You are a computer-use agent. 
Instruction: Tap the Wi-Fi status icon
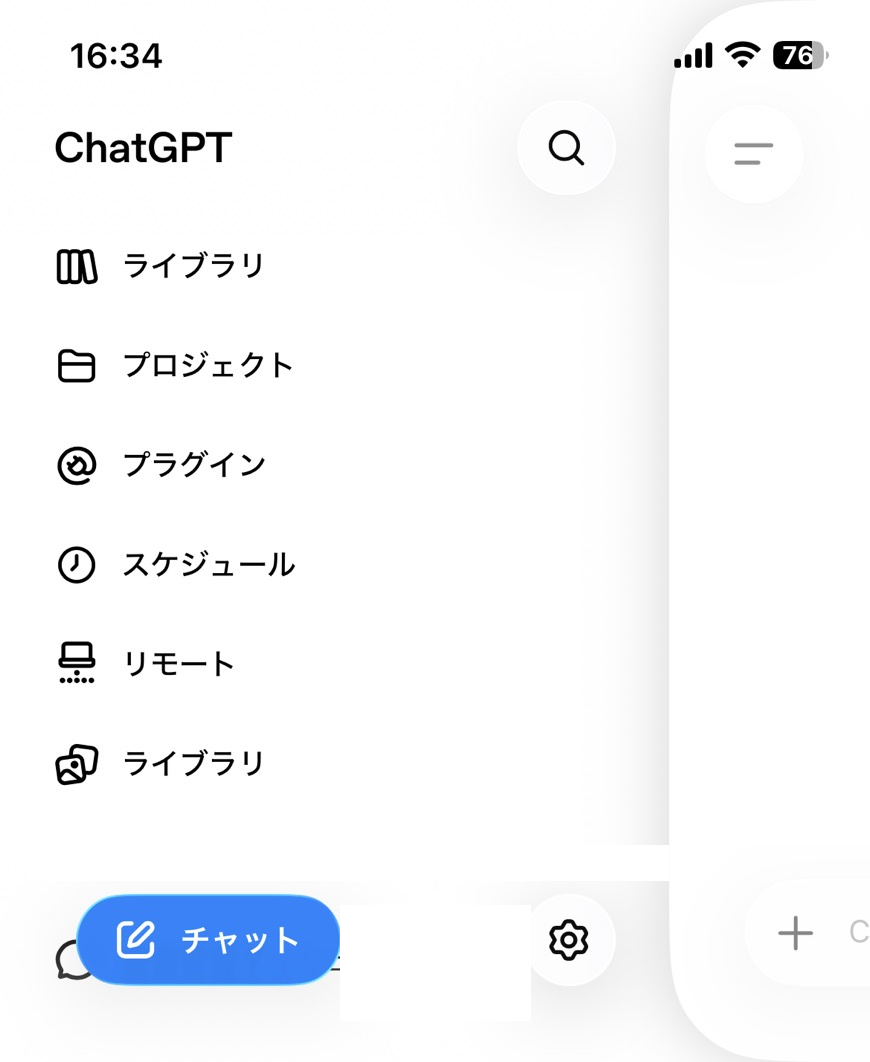(x=743, y=55)
